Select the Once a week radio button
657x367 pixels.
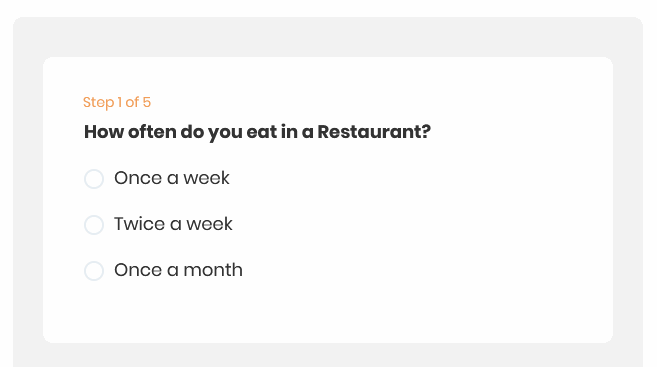click(94, 179)
